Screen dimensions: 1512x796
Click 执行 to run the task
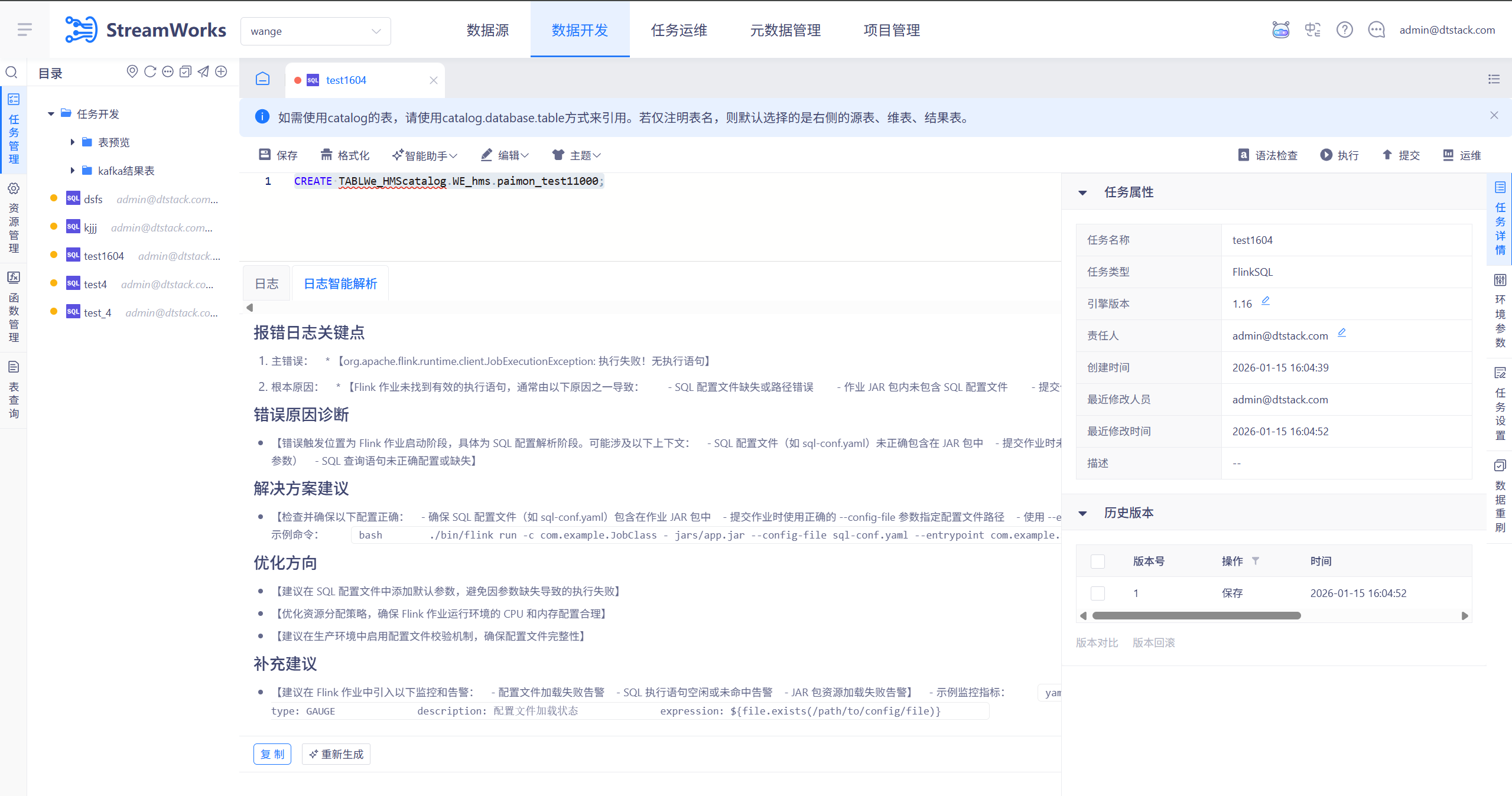click(x=1339, y=155)
